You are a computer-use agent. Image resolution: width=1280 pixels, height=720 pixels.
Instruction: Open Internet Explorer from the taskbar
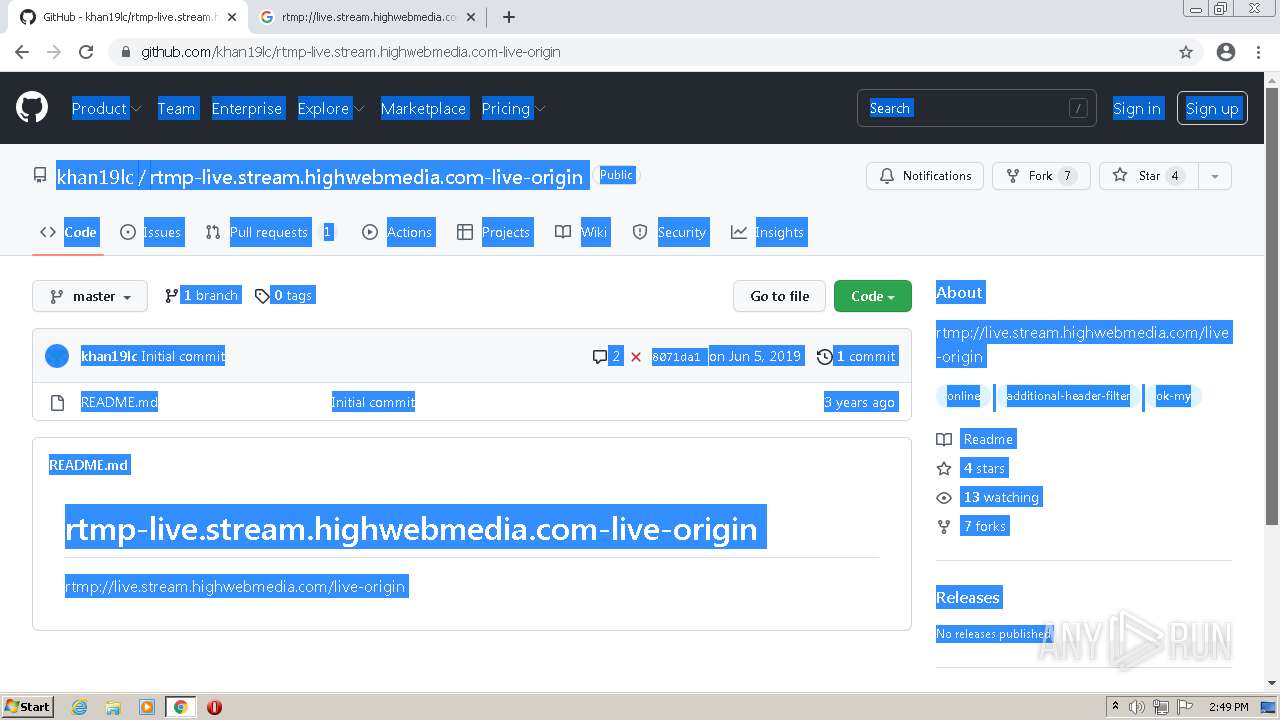(80, 707)
